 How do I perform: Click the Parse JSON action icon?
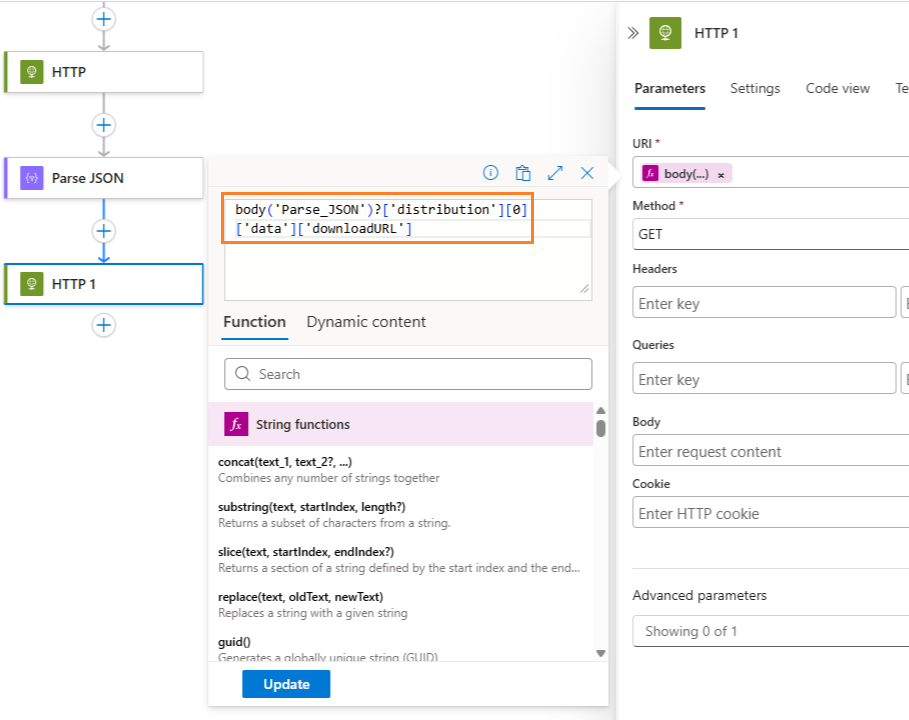pos(32,178)
